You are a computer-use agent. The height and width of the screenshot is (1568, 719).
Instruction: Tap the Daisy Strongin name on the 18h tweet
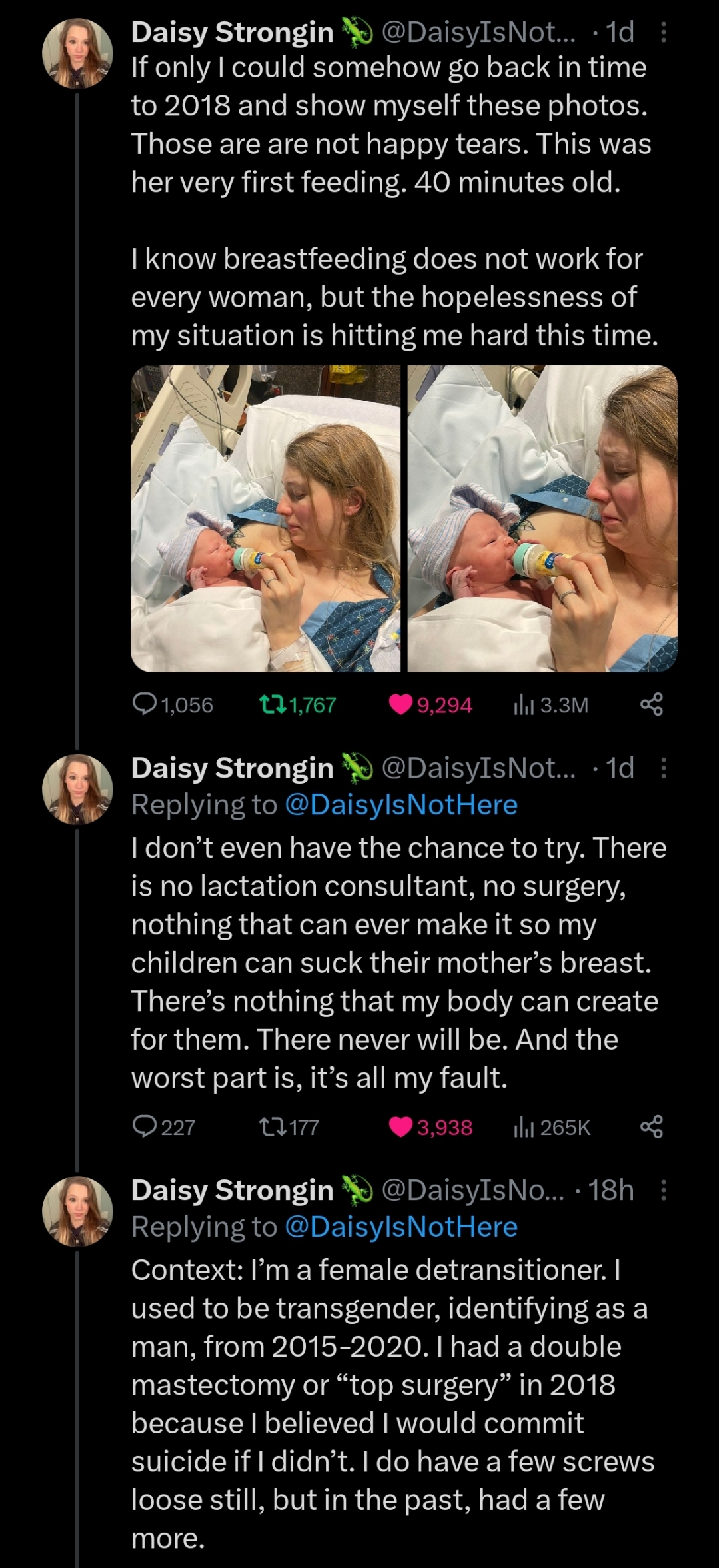(x=232, y=1190)
